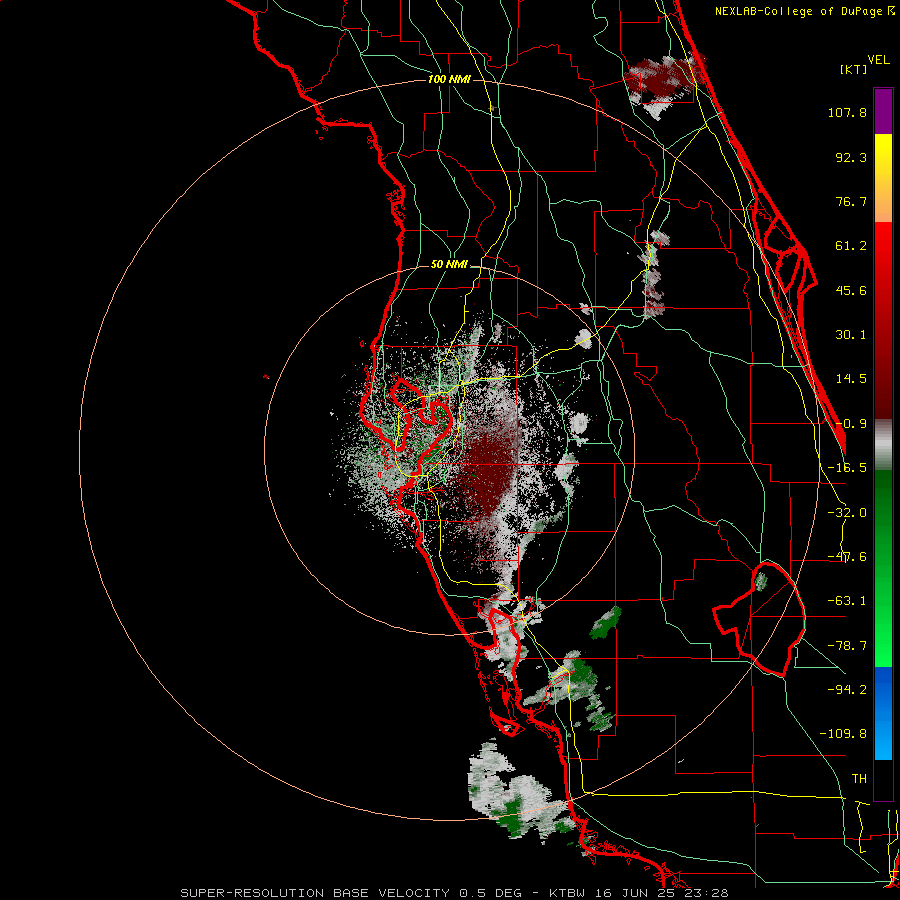Viewport: 900px width, 900px height.
Task: Click the large dark red echo inside 50 NMI ring
Action: [x=488, y=474]
